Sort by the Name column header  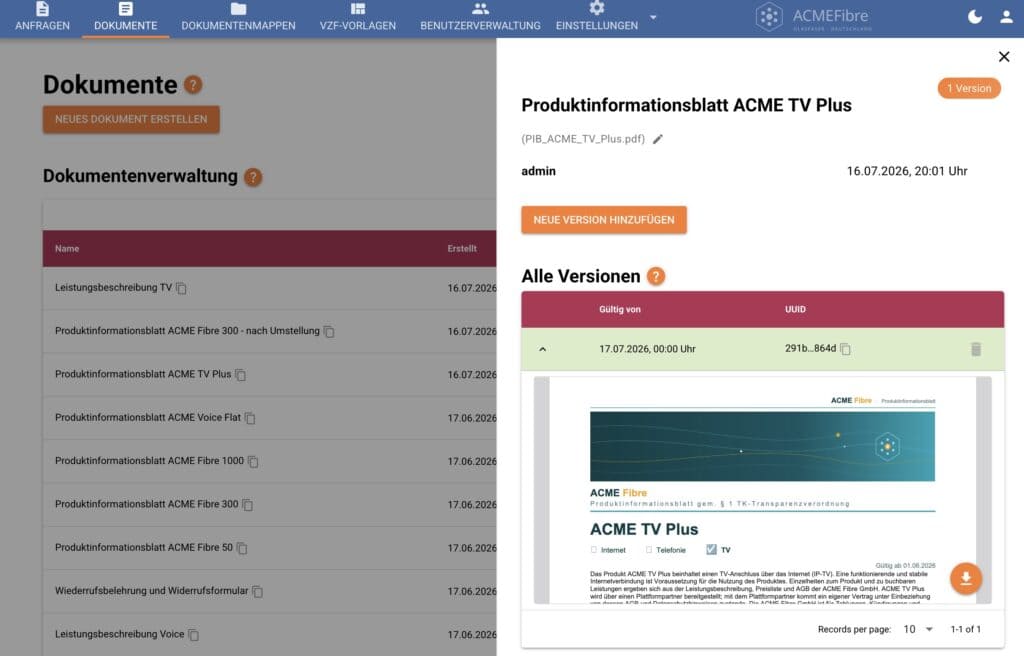pos(67,248)
